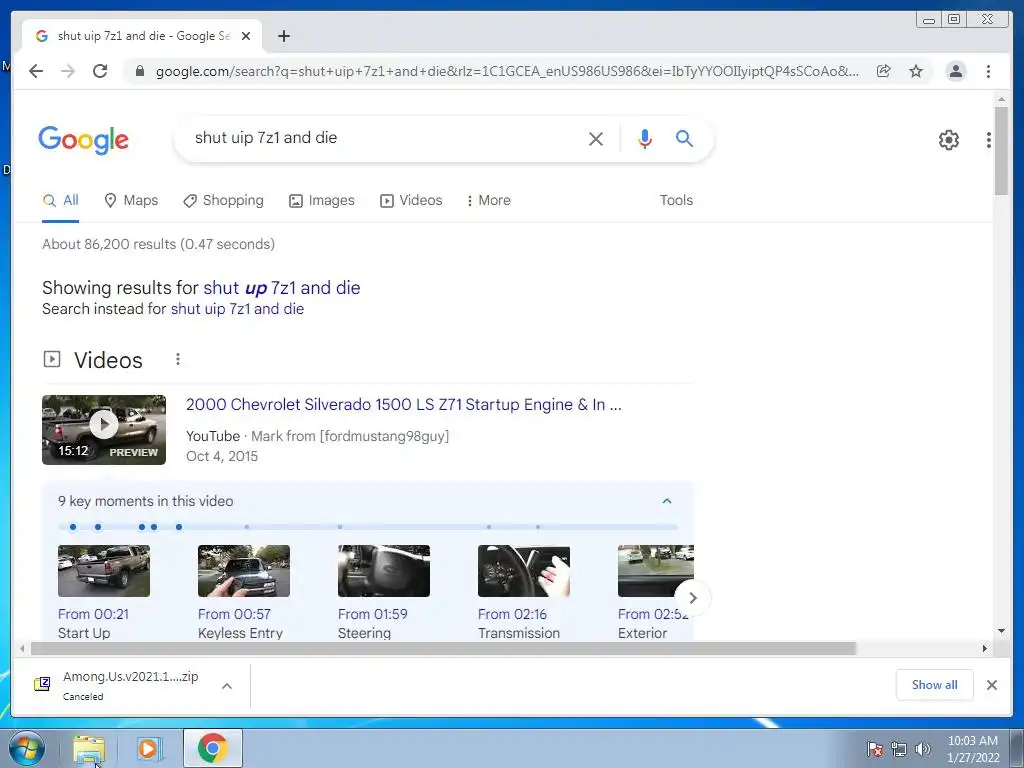Open Google quick settings gear

point(949,139)
